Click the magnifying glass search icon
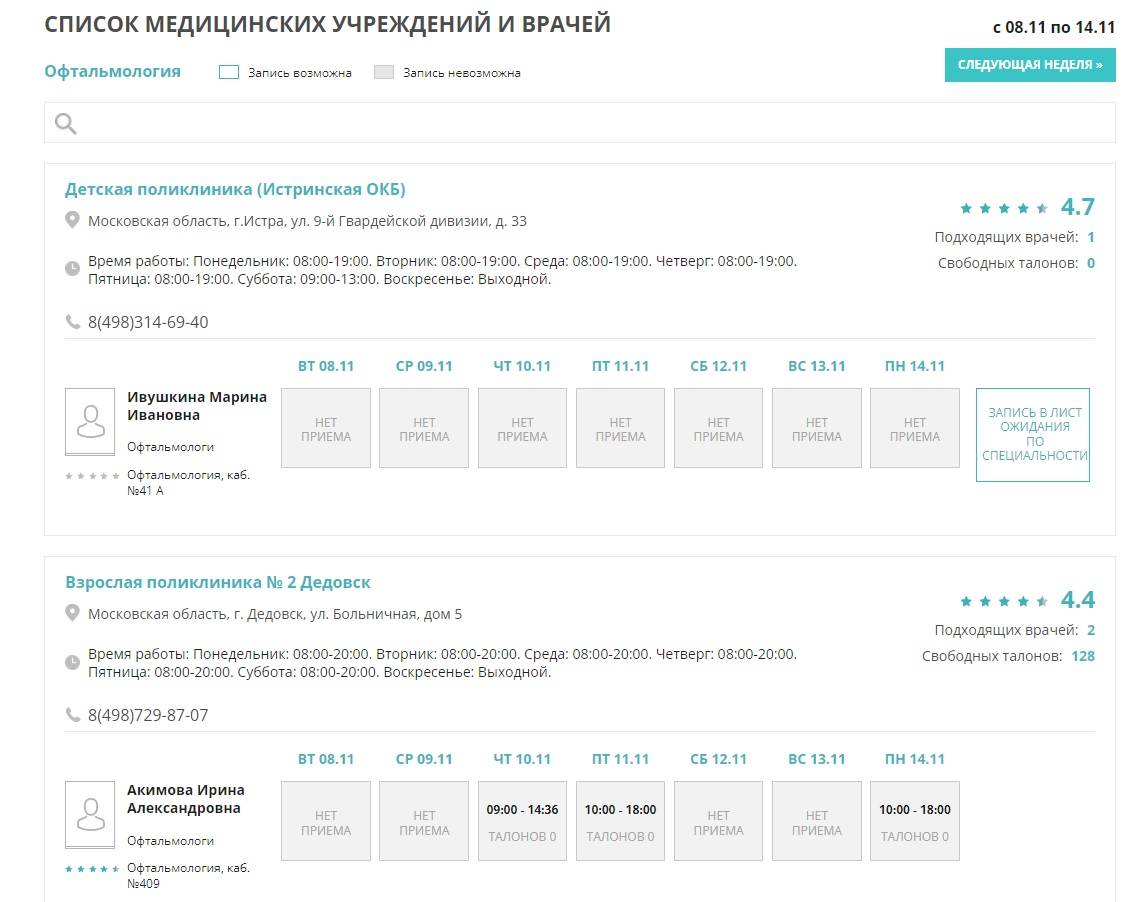Screen dimensions: 1145x902 pos(66,123)
